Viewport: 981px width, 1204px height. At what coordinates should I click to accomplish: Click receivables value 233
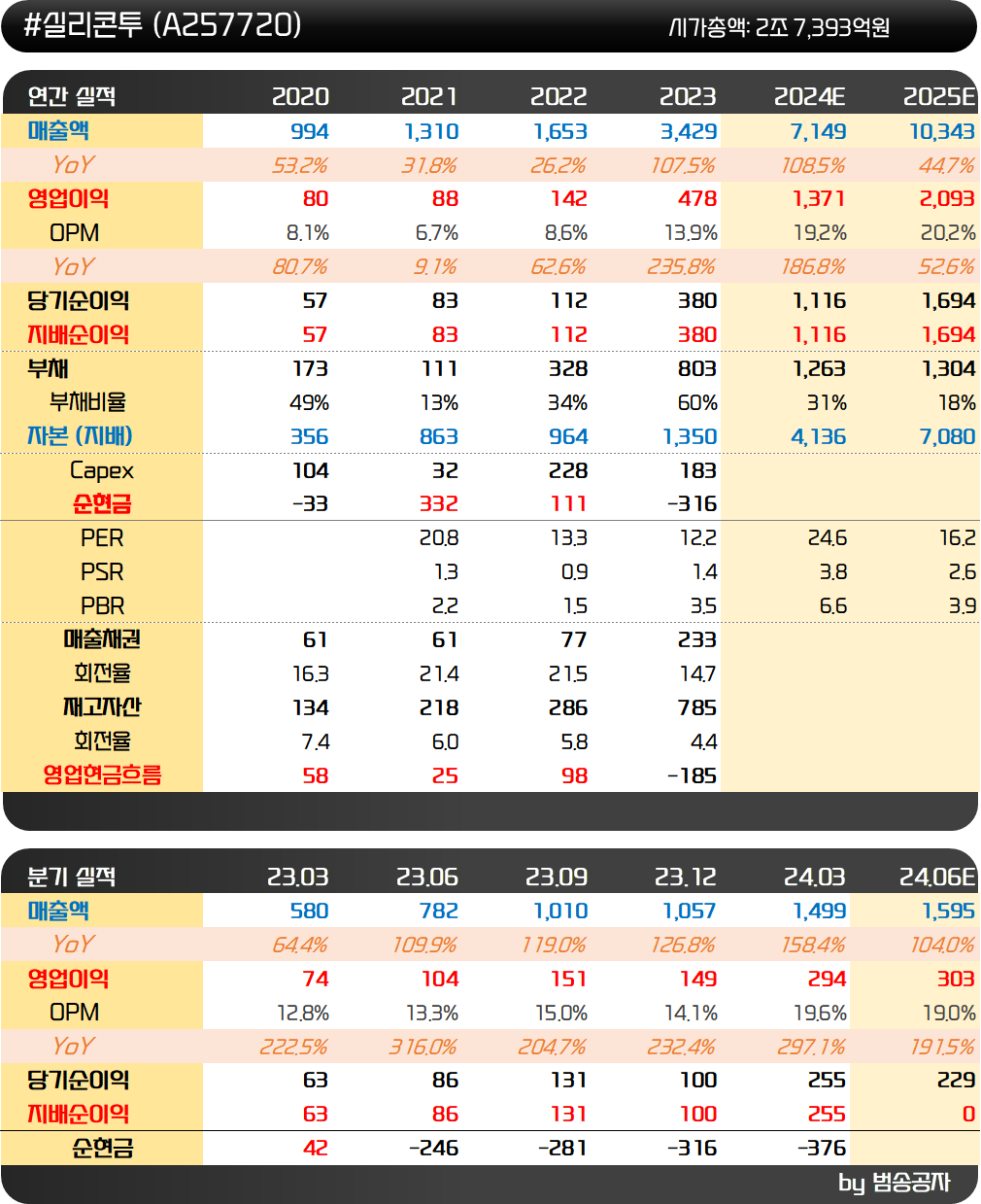697,639
